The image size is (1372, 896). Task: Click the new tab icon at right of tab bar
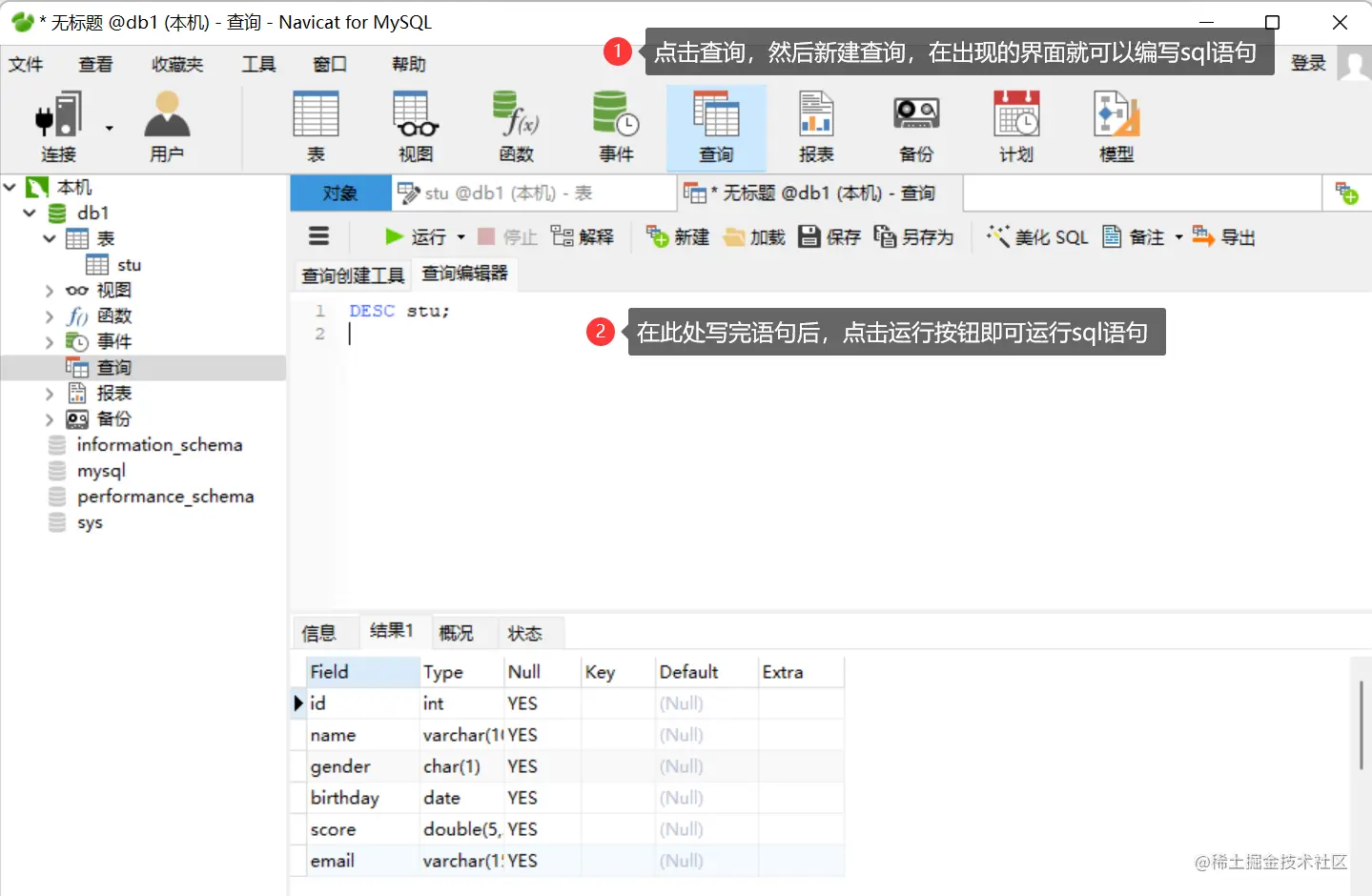(x=1347, y=193)
